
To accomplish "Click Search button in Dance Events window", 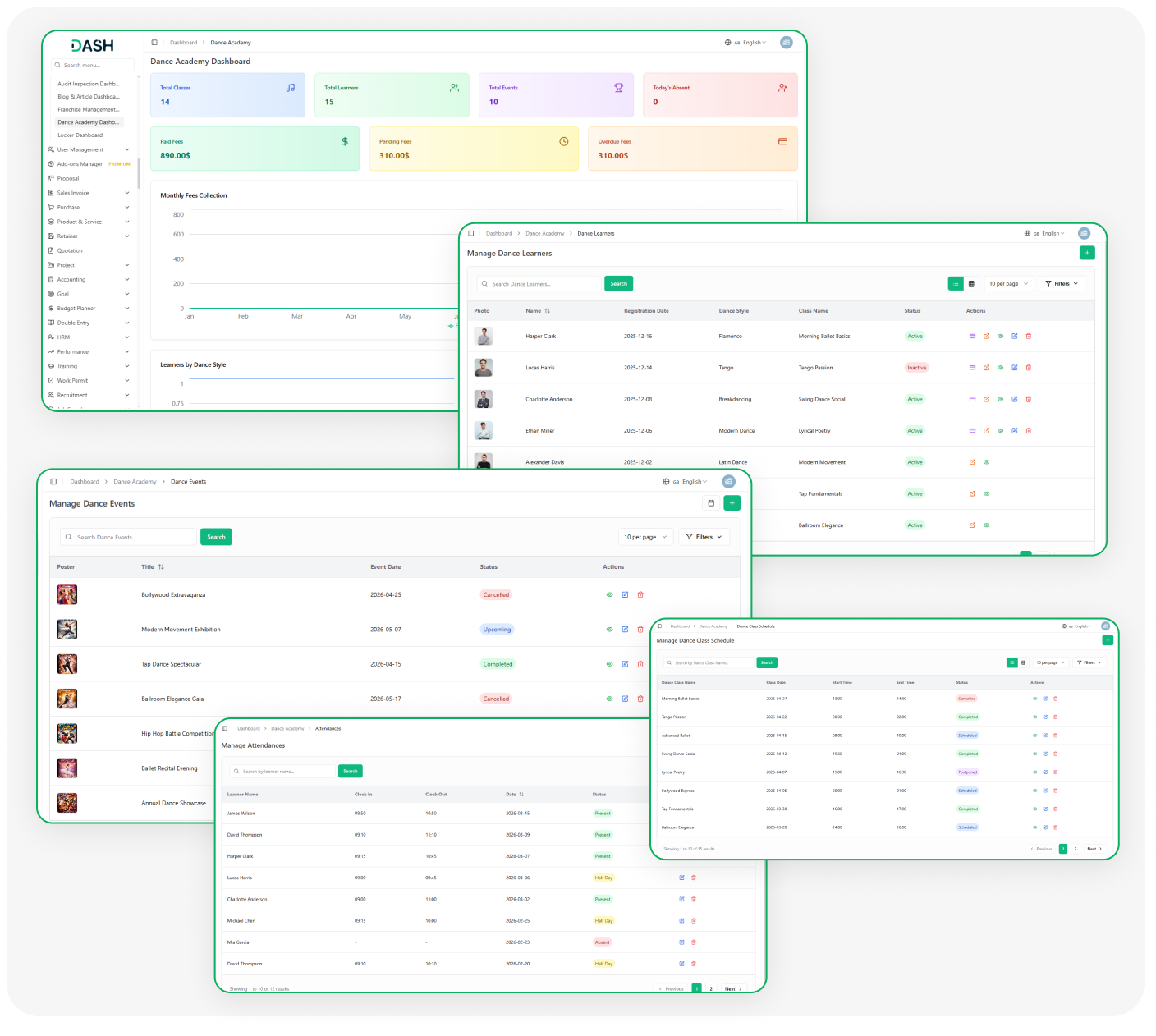I will (x=216, y=537).
